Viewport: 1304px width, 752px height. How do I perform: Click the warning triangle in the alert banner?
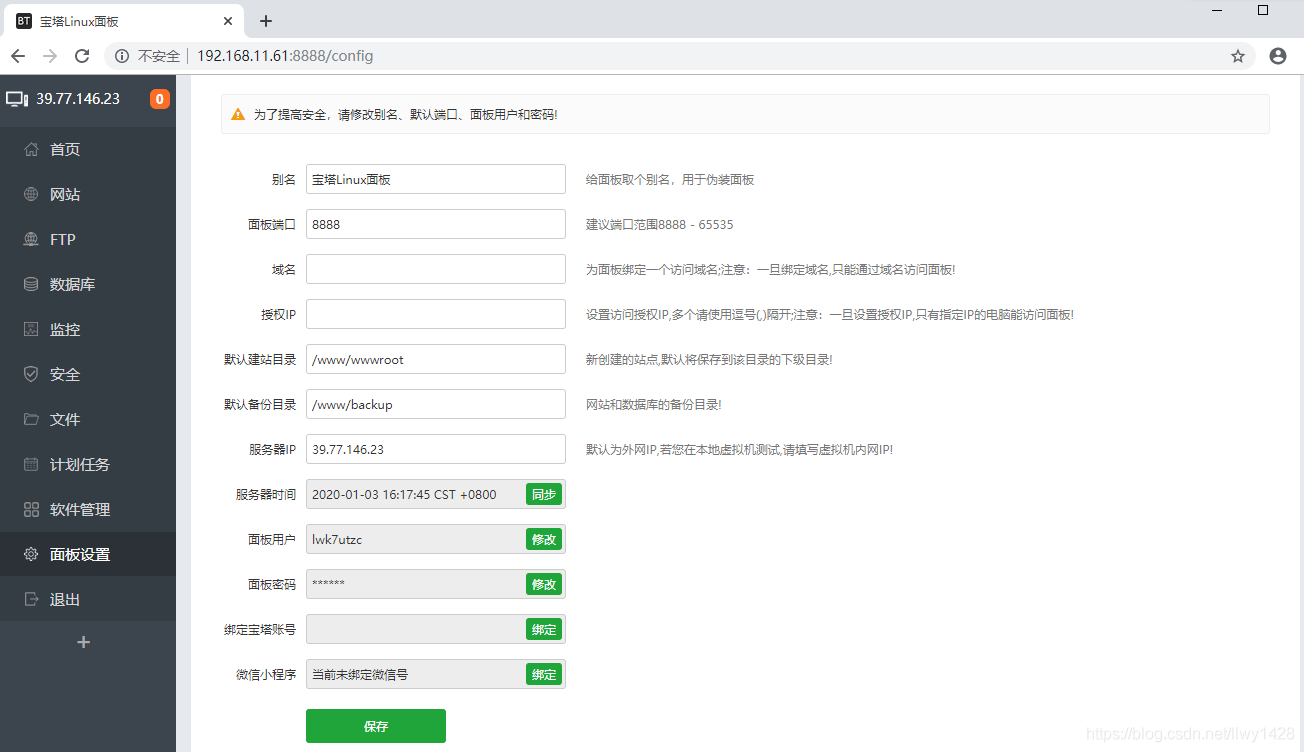pyautogui.click(x=238, y=114)
